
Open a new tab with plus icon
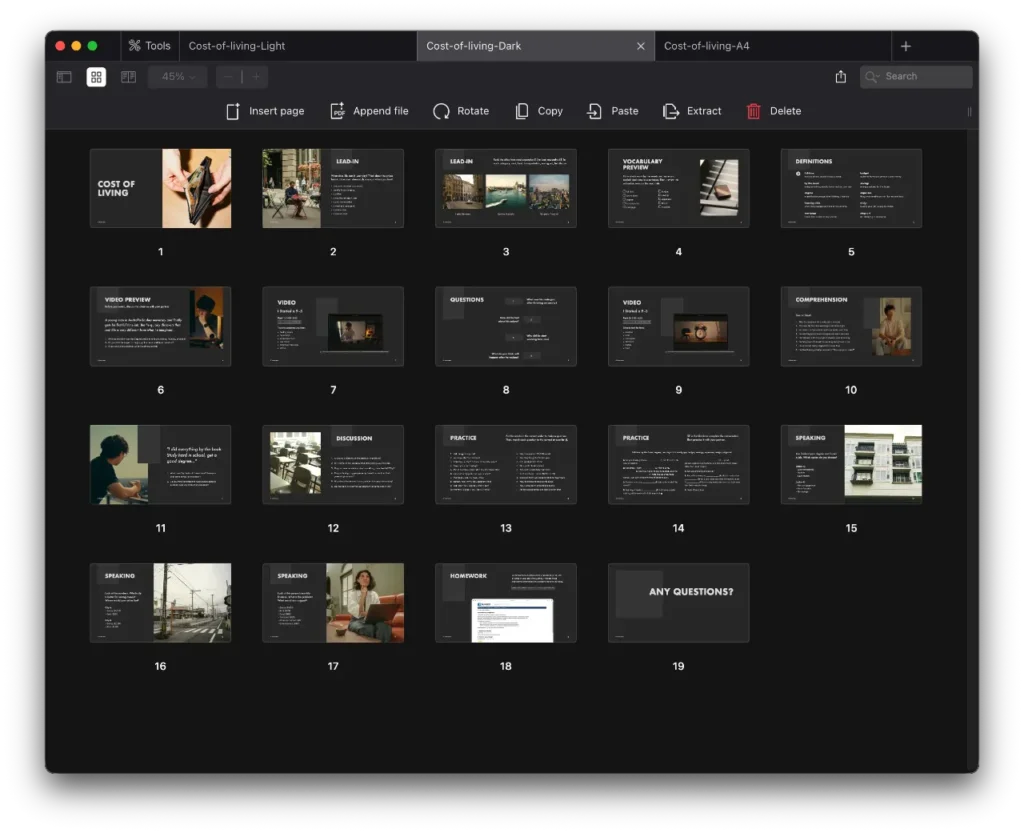click(x=905, y=46)
